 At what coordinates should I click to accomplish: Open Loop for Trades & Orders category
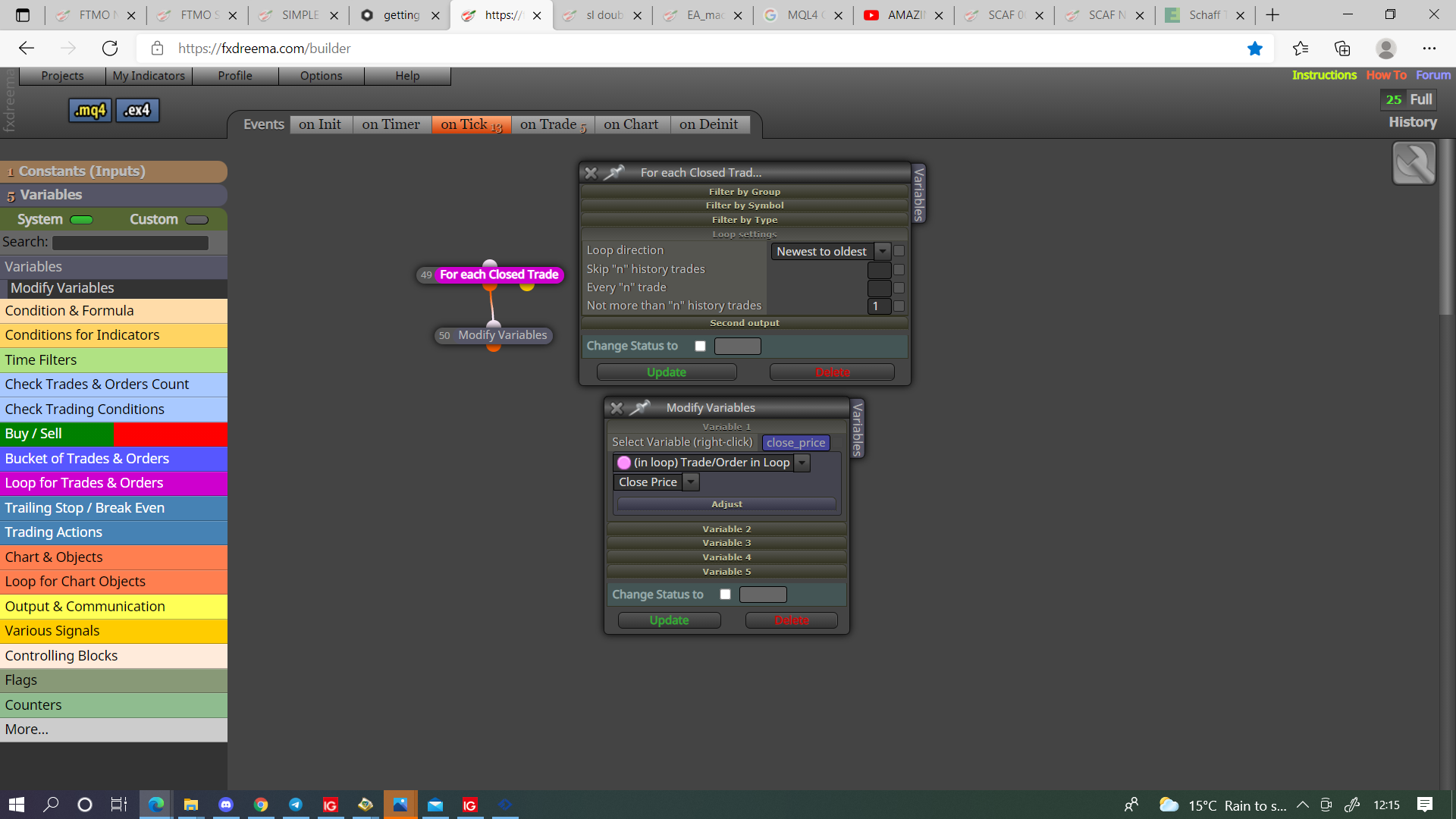click(114, 483)
